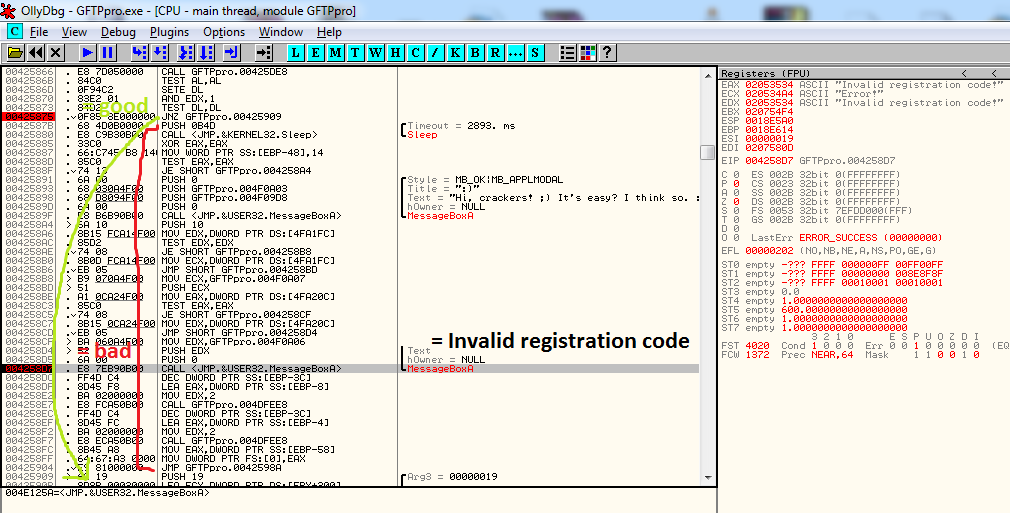Click the EAX register value 02053534

point(769,85)
